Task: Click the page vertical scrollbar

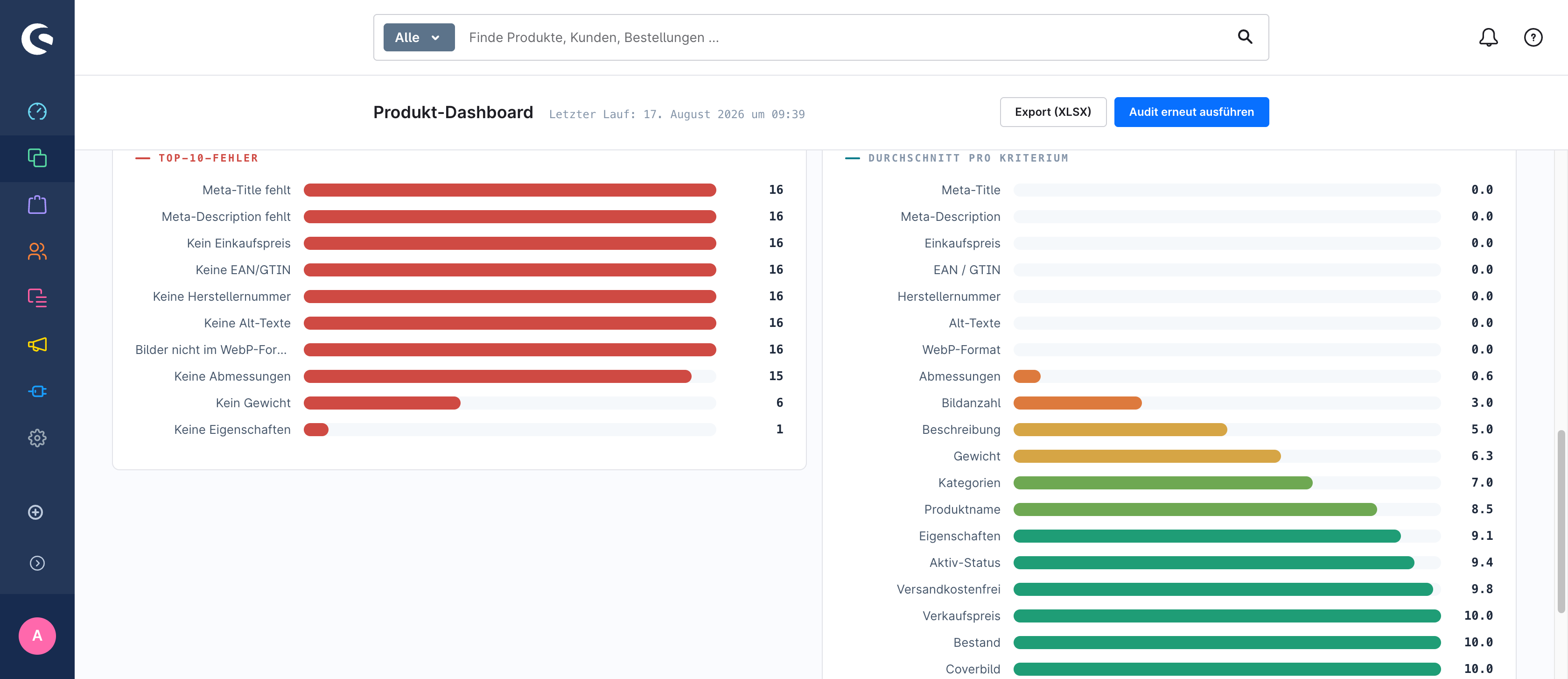Action: 1561,521
